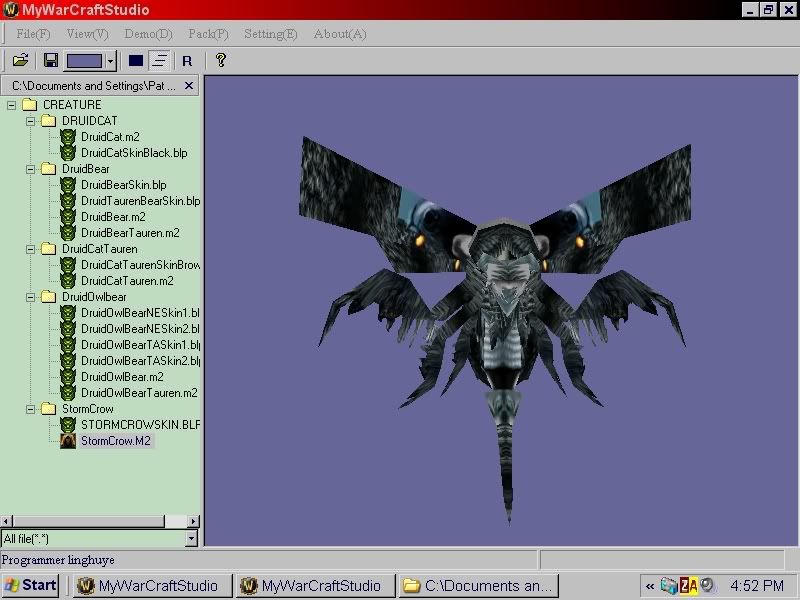The height and width of the screenshot is (600, 800).
Task: Save using the floppy disk toolbar icon
Action: (51, 61)
